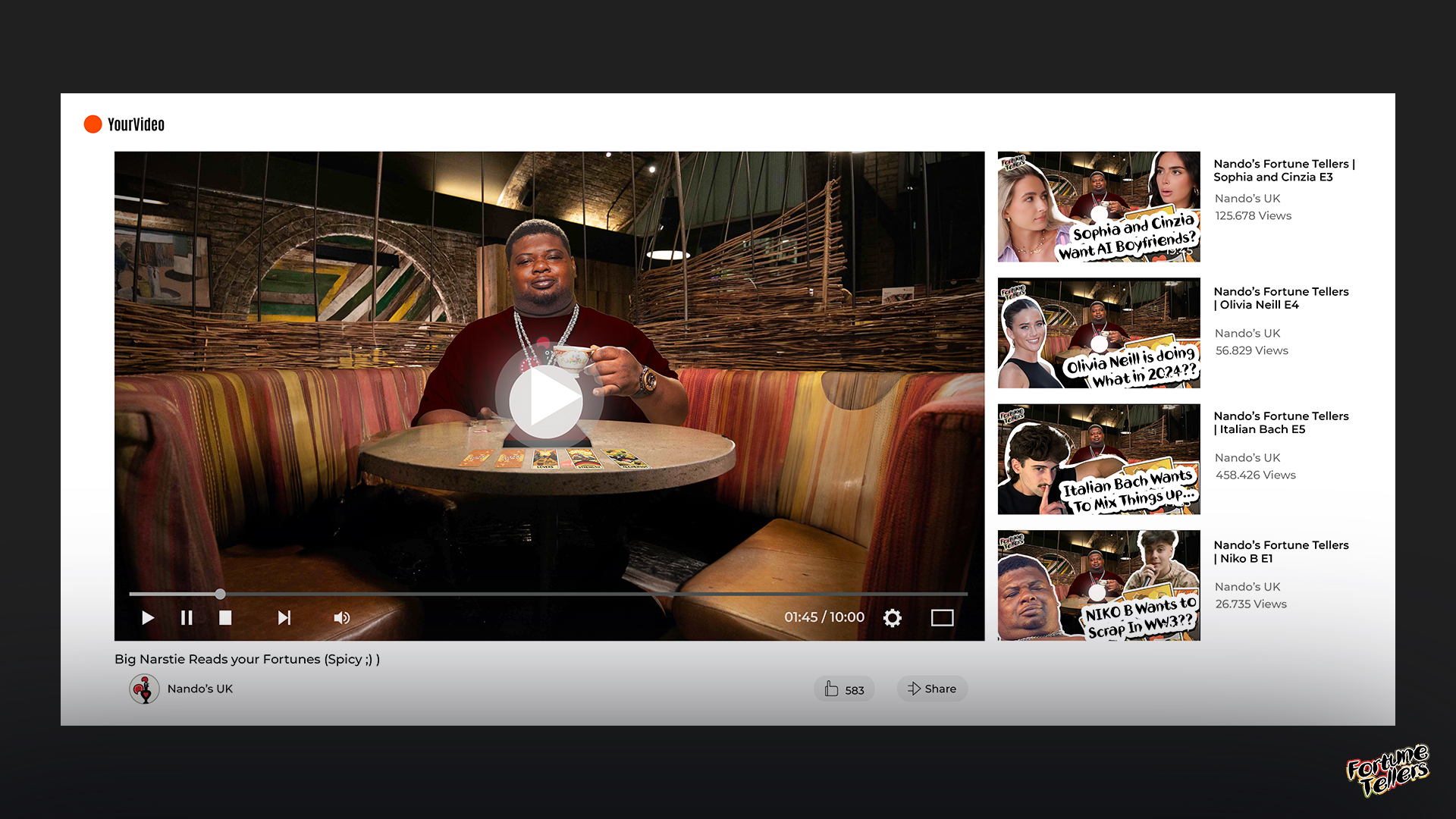
Task: Click Nando's UK under Niko B E1
Action: click(1247, 587)
